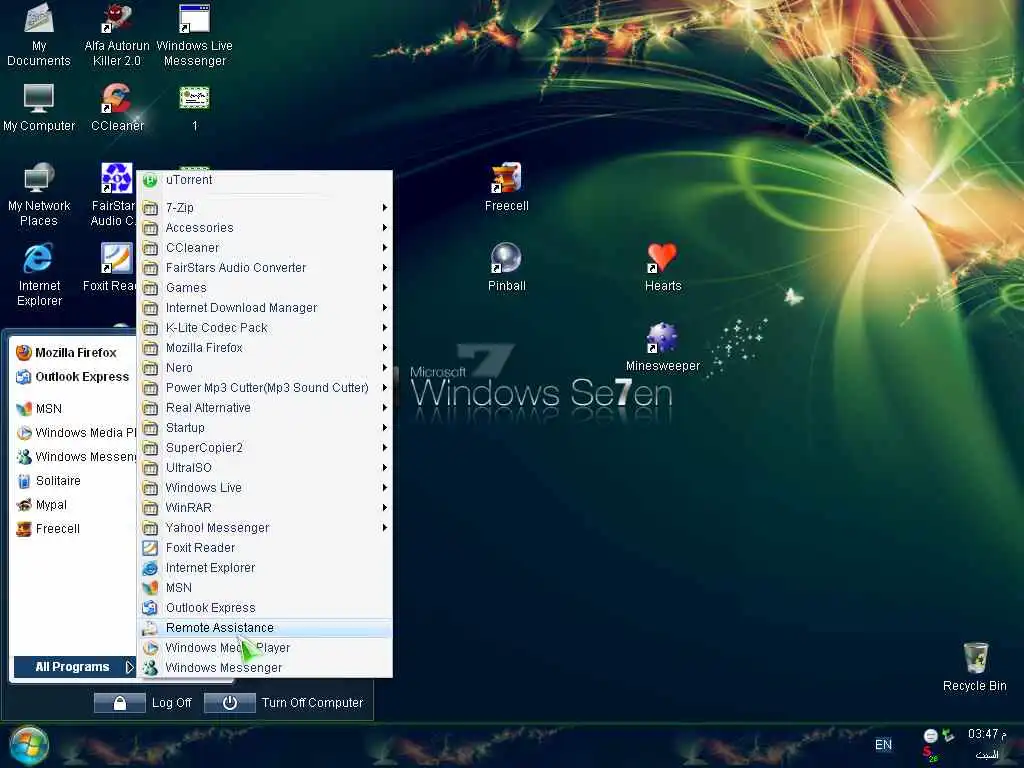The height and width of the screenshot is (768, 1024).
Task: Expand the CCleaner program folder
Action: tap(266, 248)
